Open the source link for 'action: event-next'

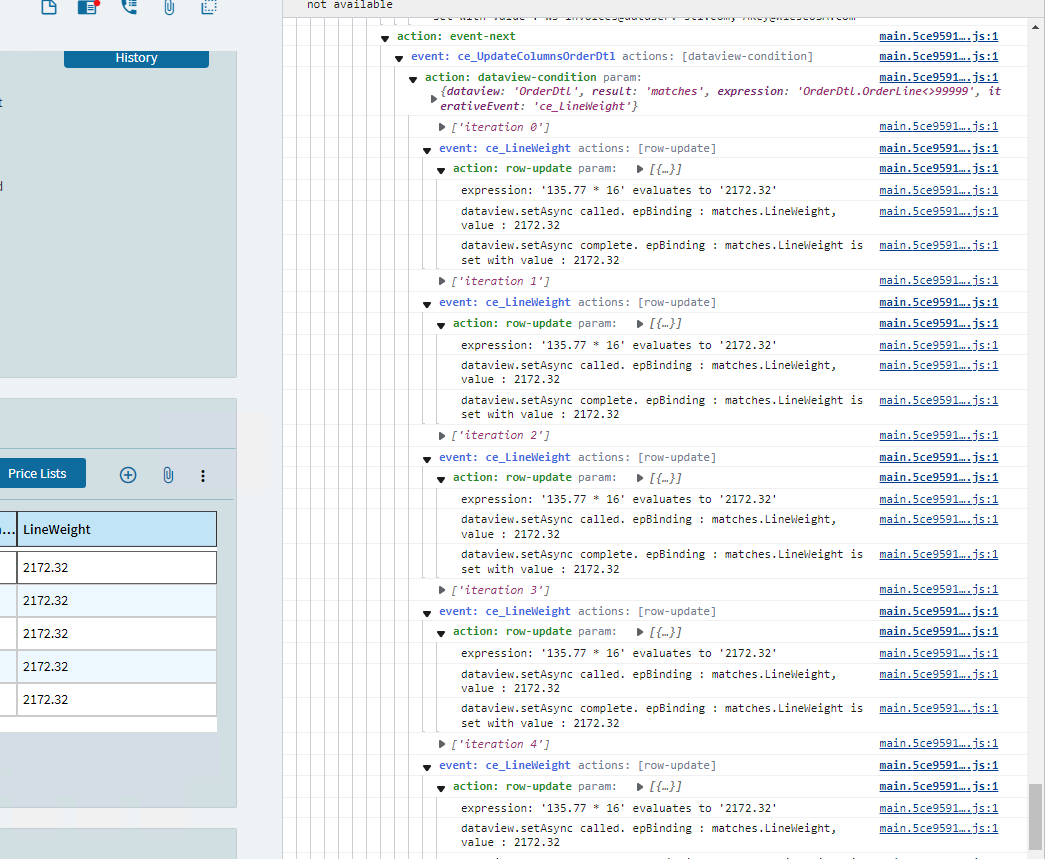click(938, 37)
